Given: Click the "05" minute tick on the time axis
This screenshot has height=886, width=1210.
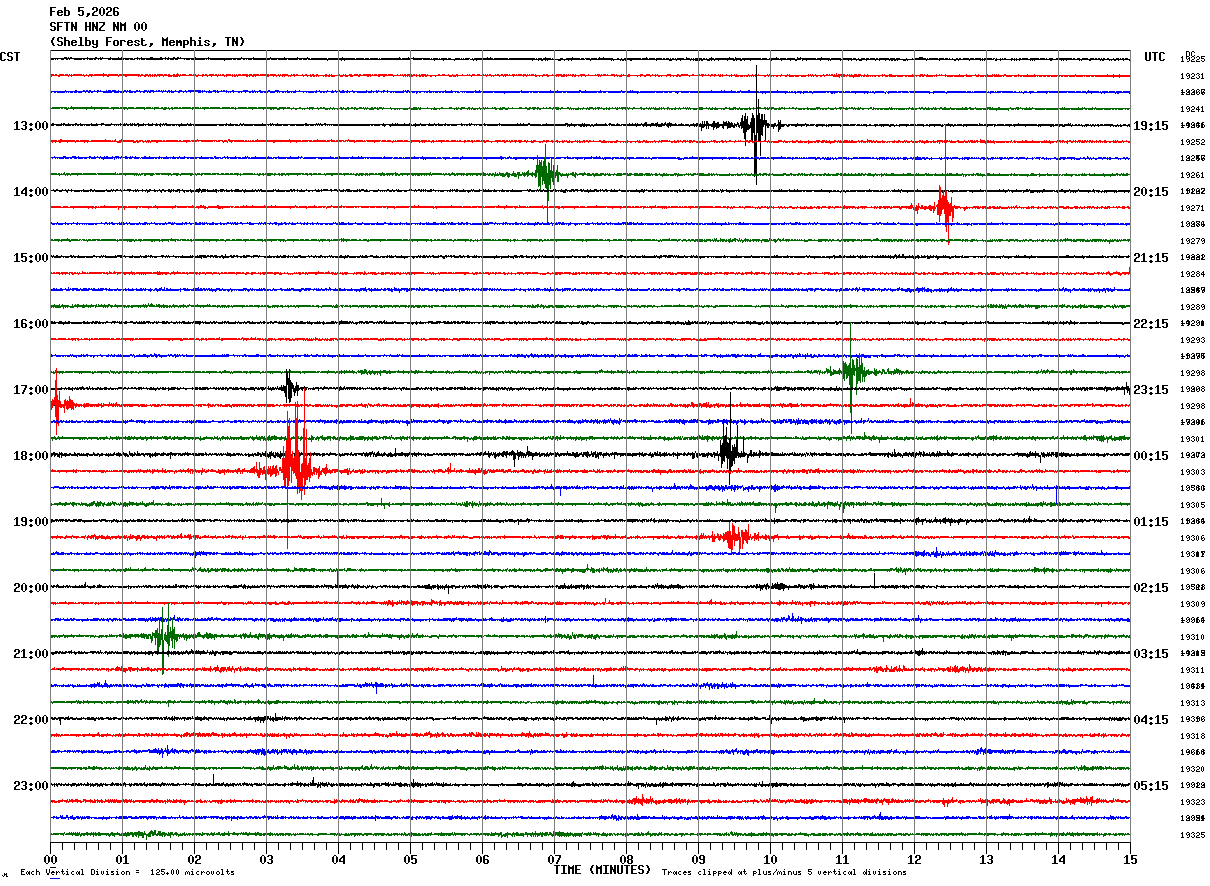Looking at the screenshot, I should tap(410, 859).
